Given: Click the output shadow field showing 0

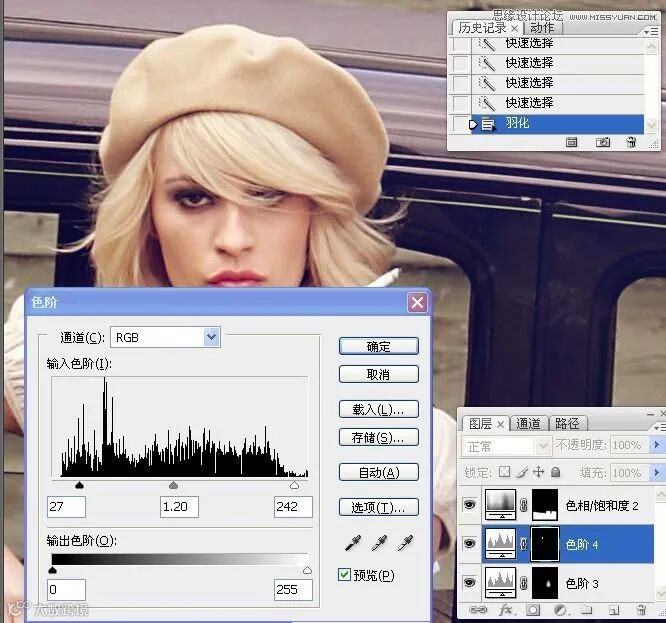Looking at the screenshot, I should (x=66, y=589).
